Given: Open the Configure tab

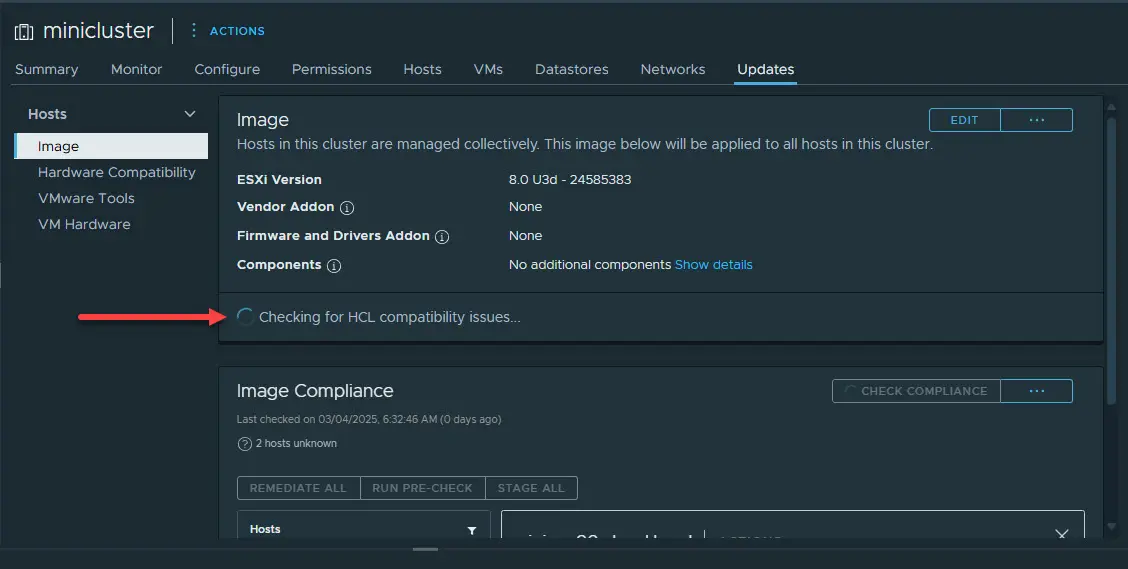Looking at the screenshot, I should [x=227, y=69].
